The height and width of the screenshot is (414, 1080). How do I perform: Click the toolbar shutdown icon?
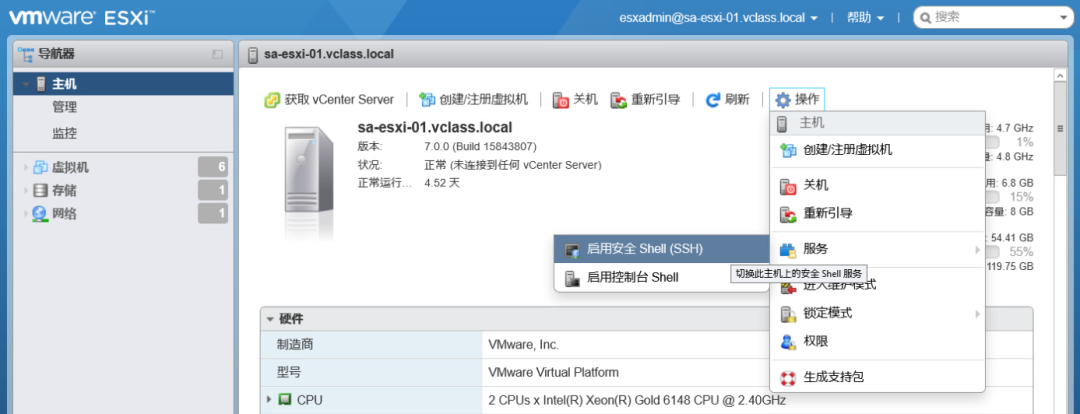(561, 101)
